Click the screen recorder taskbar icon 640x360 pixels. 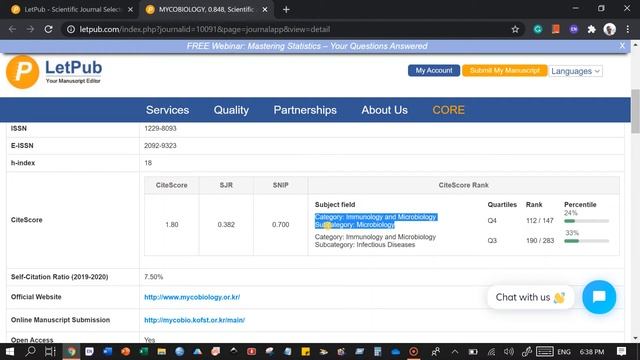pos(413,351)
